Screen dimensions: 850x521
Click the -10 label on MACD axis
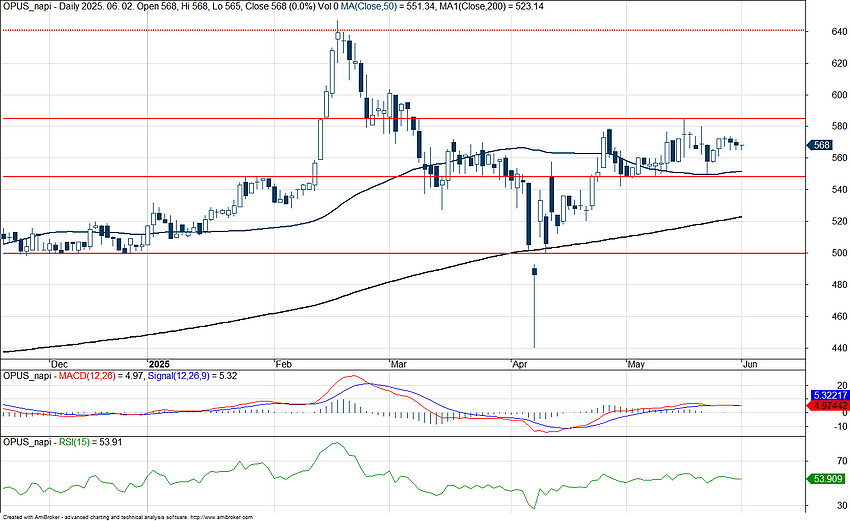[841, 427]
